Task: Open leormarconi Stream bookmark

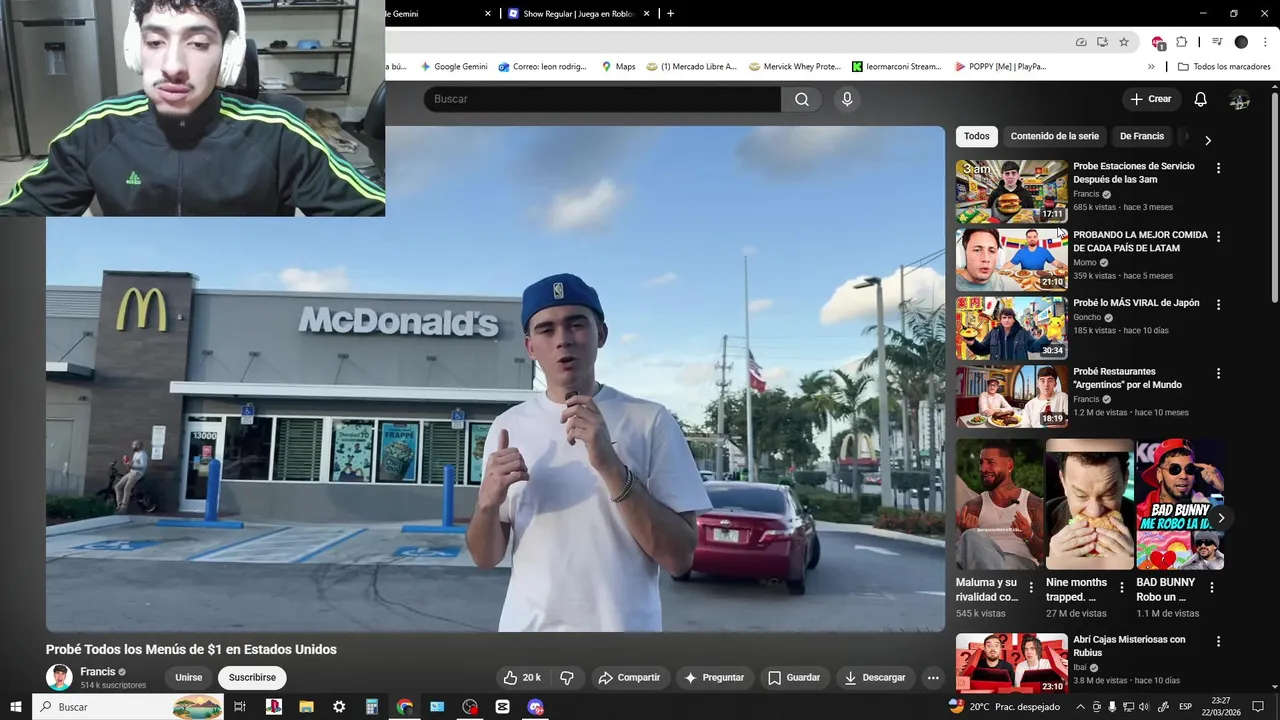Action: [896, 67]
